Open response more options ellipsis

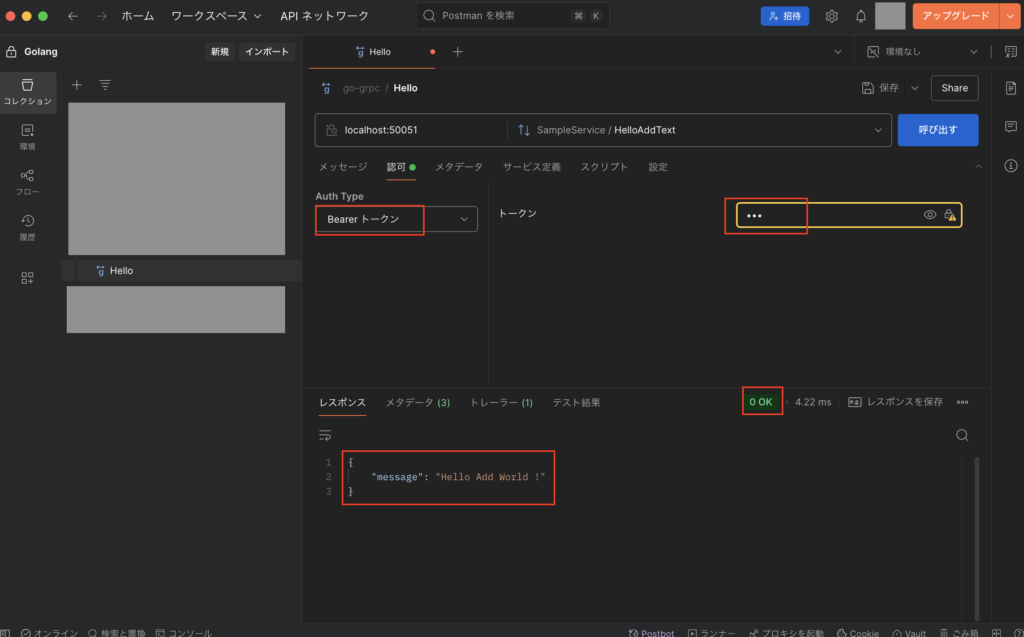[x=963, y=402]
